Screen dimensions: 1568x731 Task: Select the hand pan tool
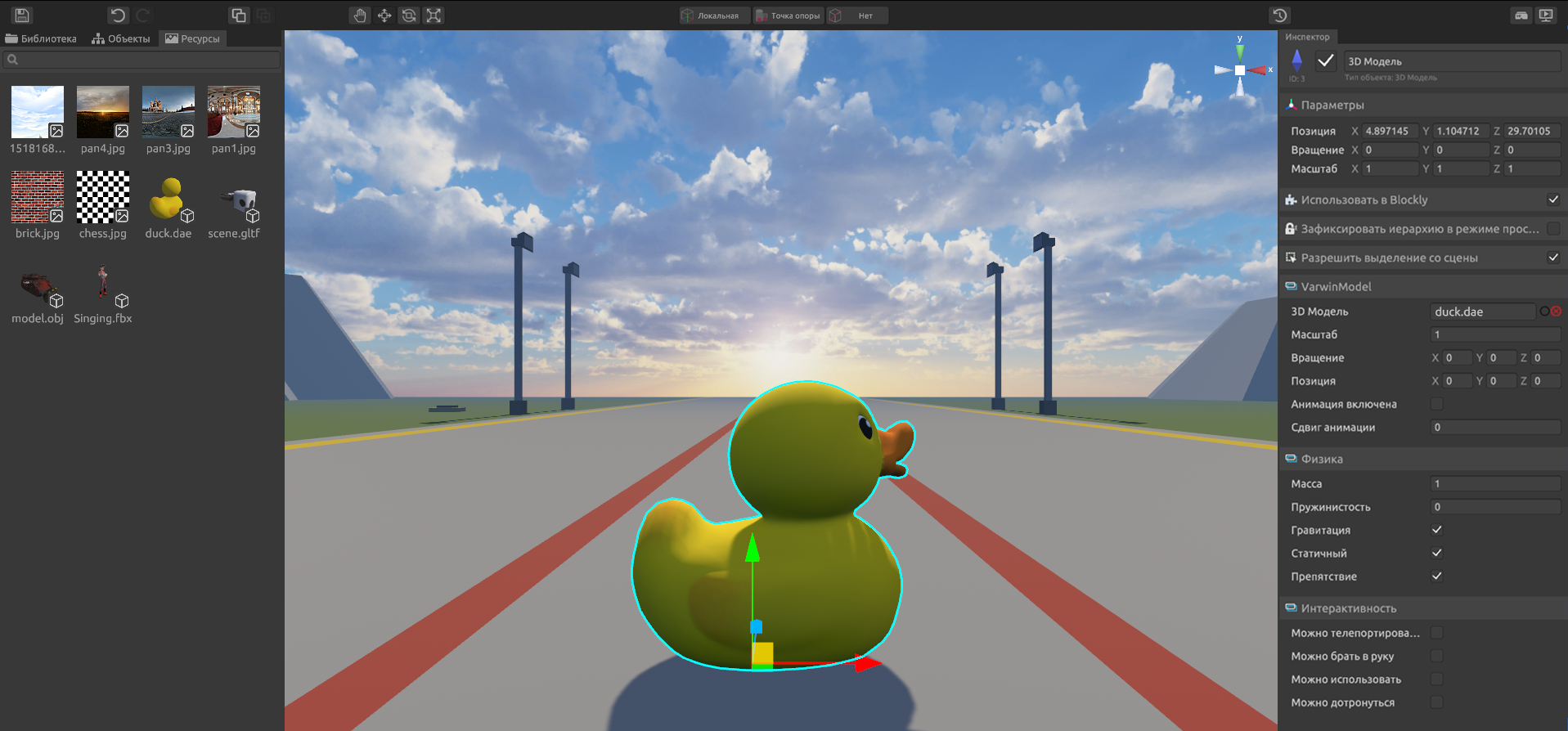pyautogui.click(x=359, y=15)
